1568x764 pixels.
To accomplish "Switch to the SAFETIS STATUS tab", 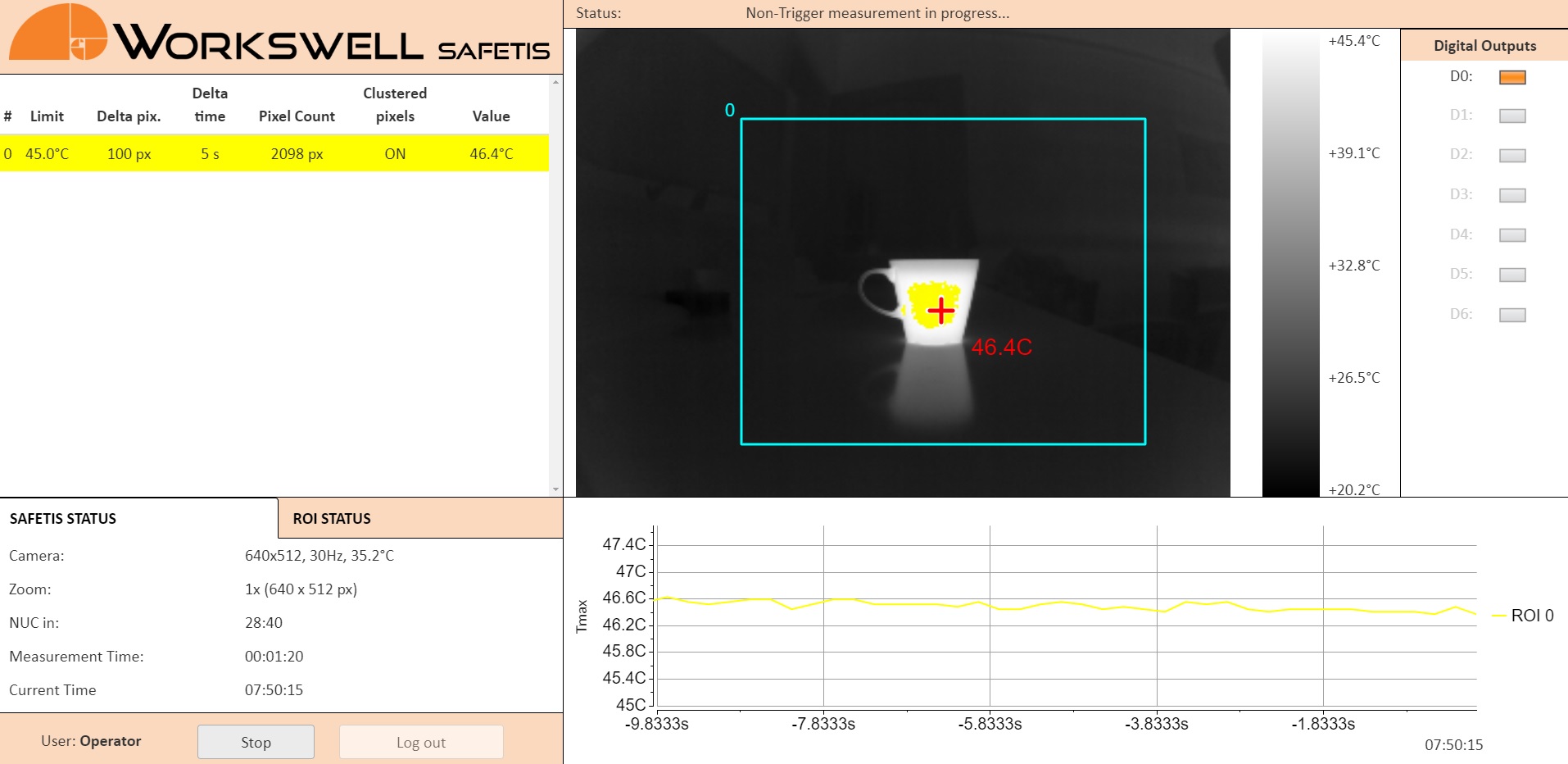I will (138, 518).
